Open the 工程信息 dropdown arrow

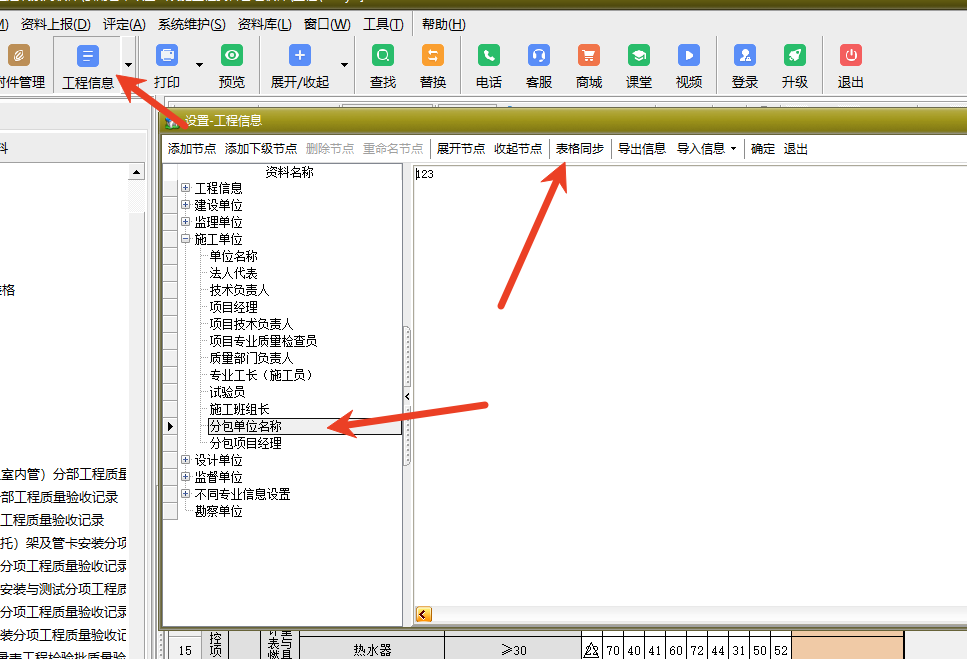[x=128, y=65]
